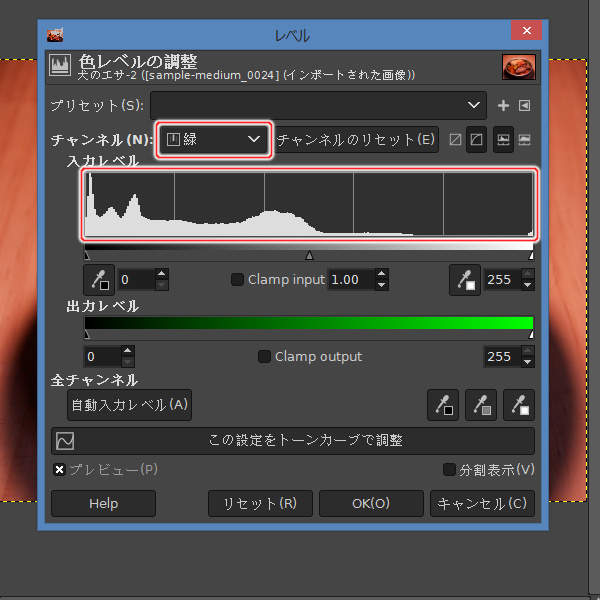
Task: Open the プリセット(S) dropdown
Action: (x=318, y=105)
